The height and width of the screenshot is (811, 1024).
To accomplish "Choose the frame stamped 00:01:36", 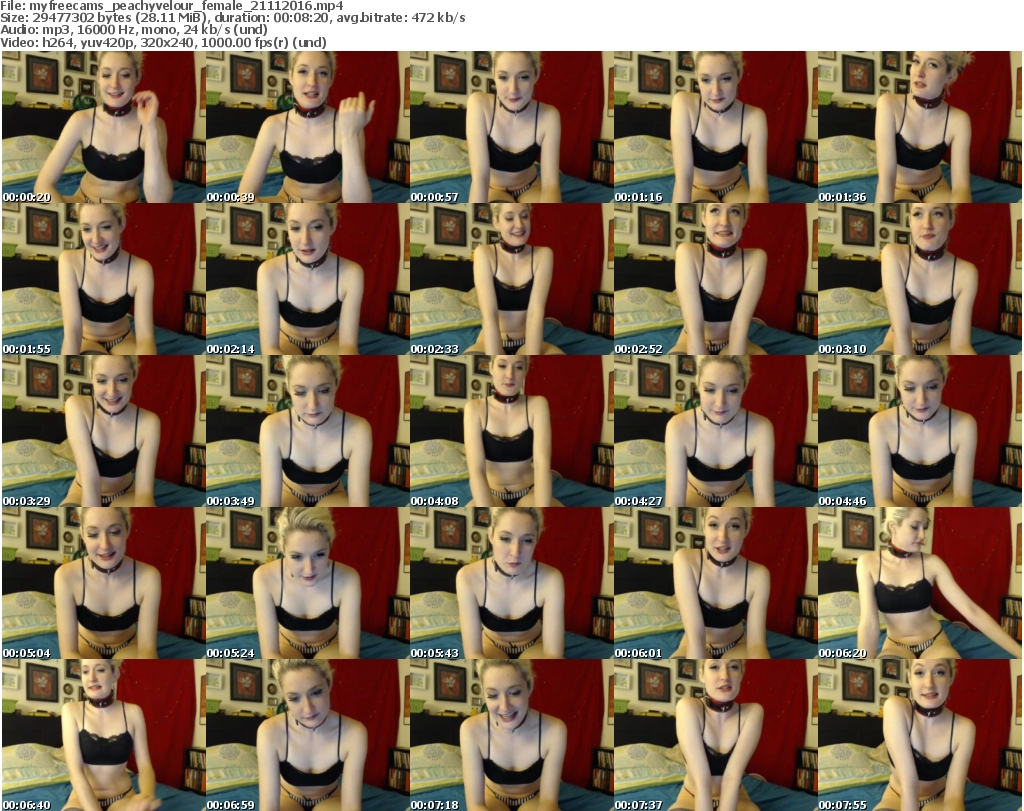I will pos(920,127).
